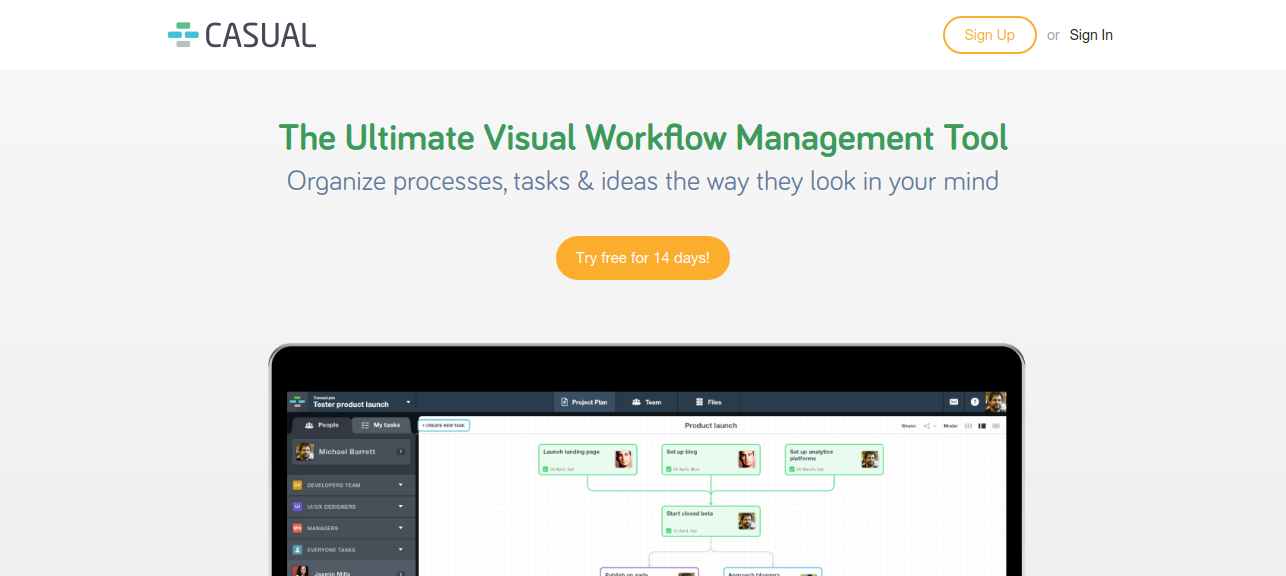Follow the Sign In link
The height and width of the screenshot is (576, 1286).
[1091, 35]
